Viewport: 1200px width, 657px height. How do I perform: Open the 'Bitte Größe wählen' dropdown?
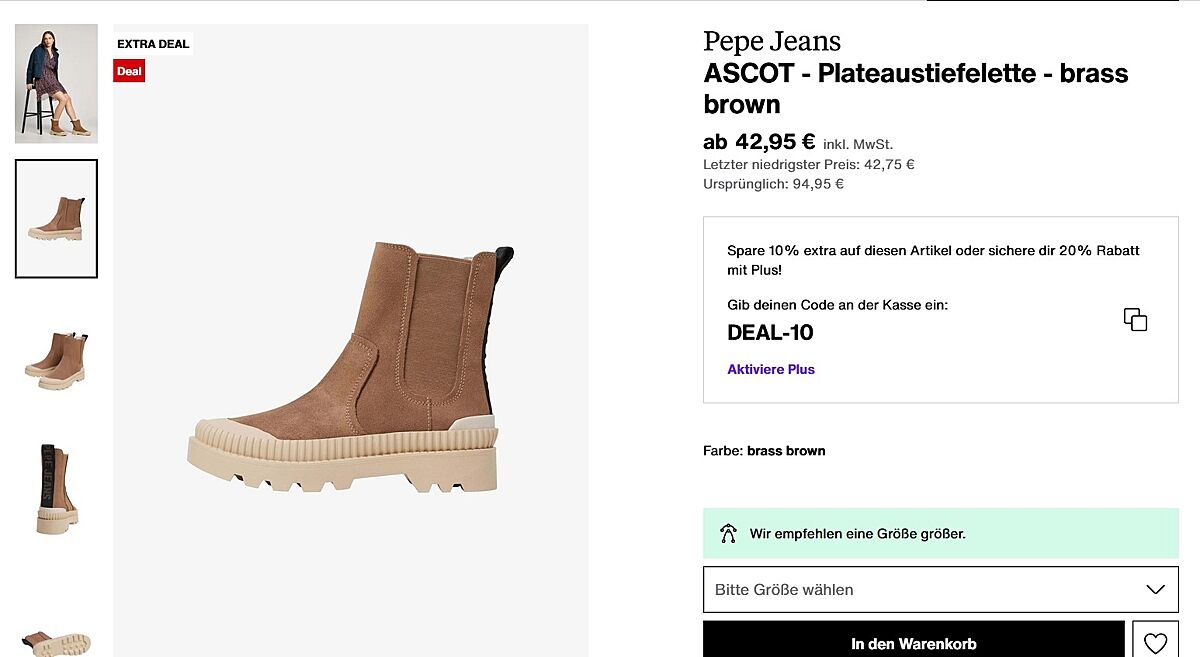point(940,590)
